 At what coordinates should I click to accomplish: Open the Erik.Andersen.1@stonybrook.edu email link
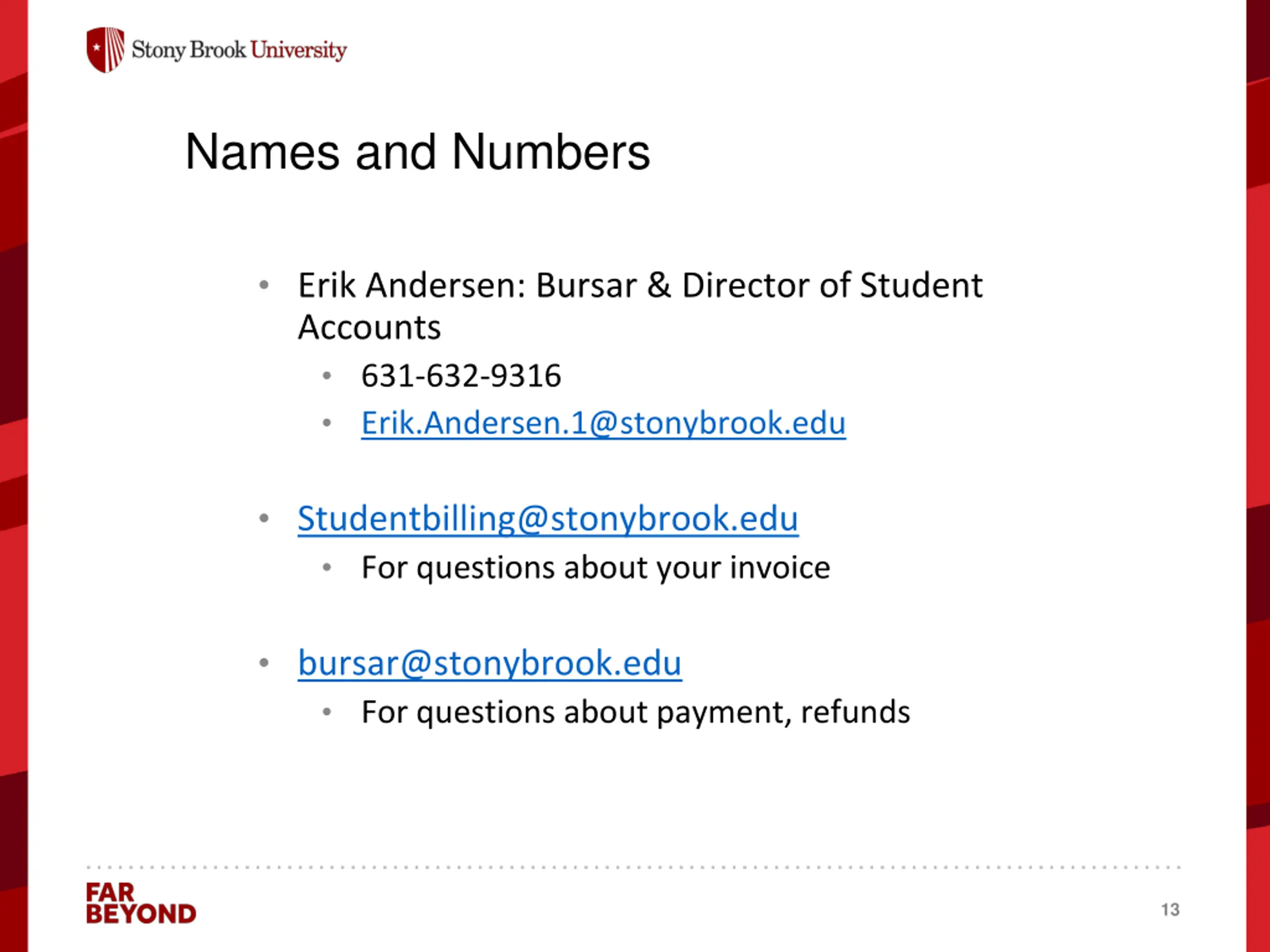(x=603, y=423)
